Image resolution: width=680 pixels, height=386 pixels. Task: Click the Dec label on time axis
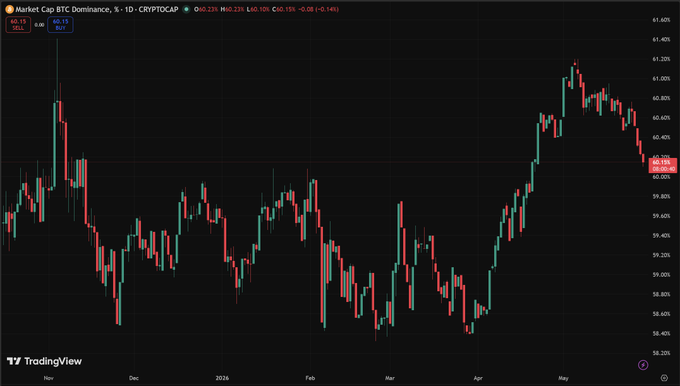click(134, 378)
